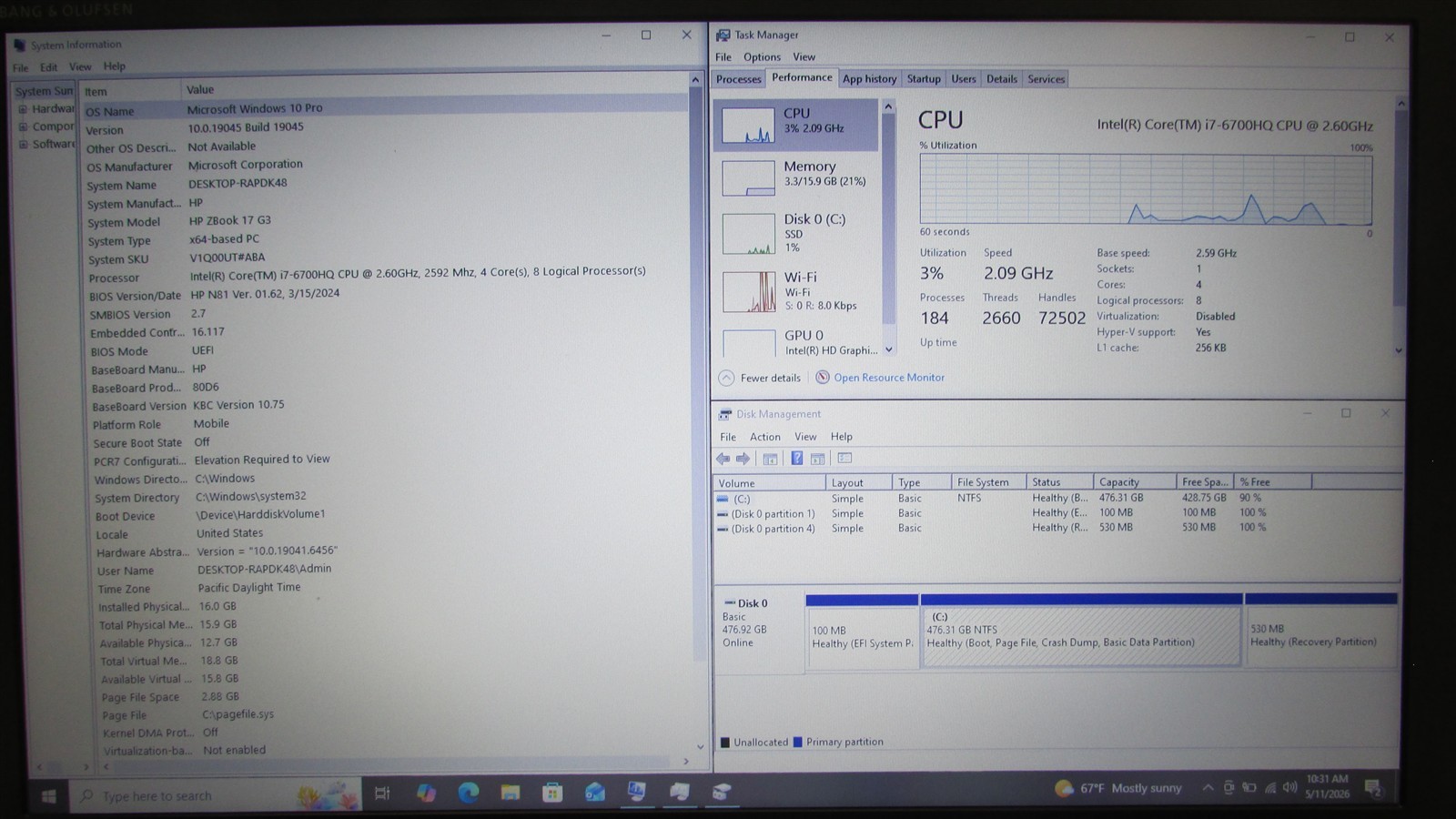Viewport: 1456px width, 819px height.
Task: Click the Fewer details collapse arrow icon
Action: (x=726, y=378)
